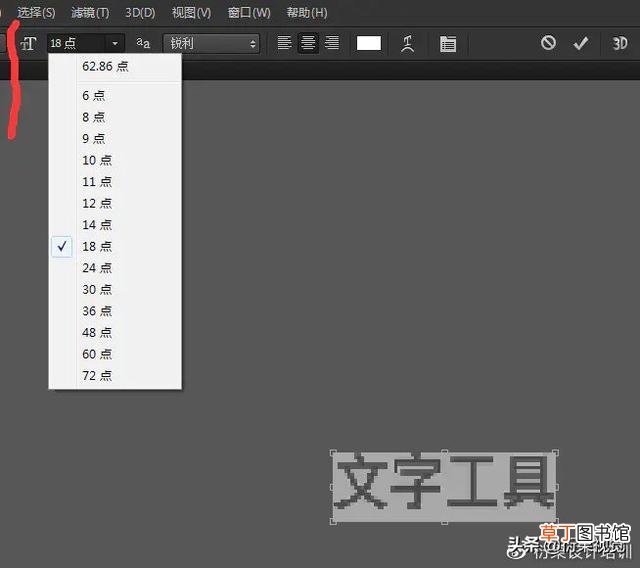
Task: Choose 36 点 font size
Action: click(115, 311)
